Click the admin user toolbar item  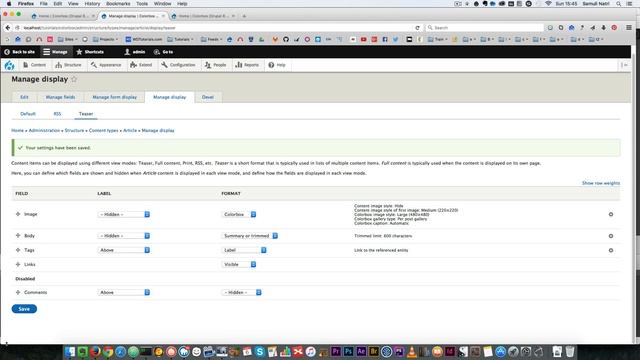point(135,52)
